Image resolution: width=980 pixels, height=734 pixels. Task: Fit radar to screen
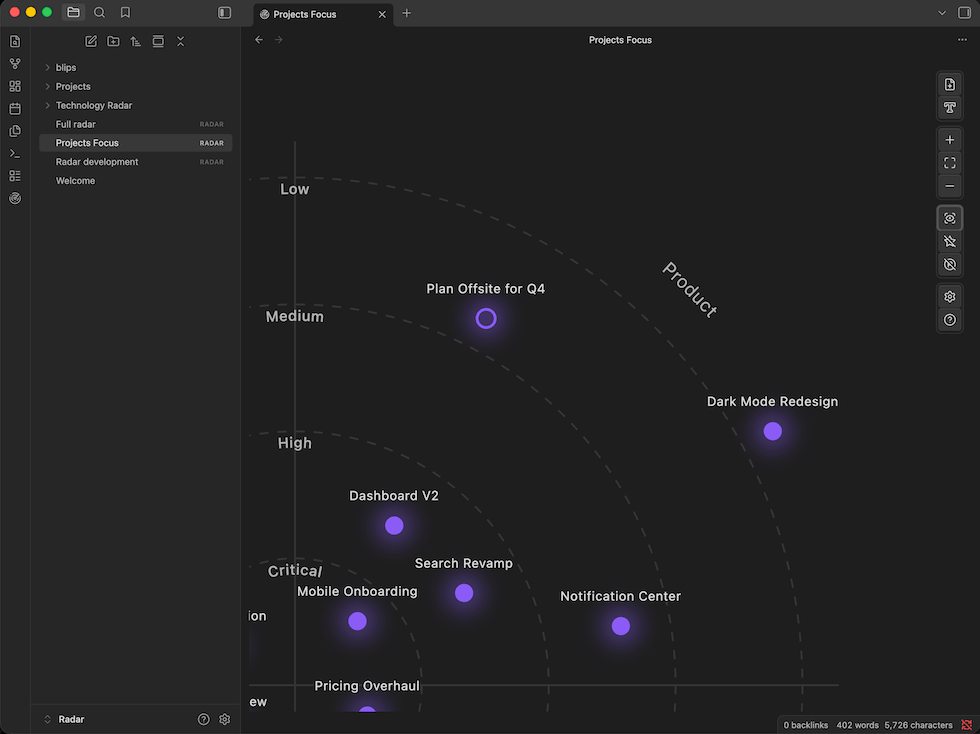point(949,163)
